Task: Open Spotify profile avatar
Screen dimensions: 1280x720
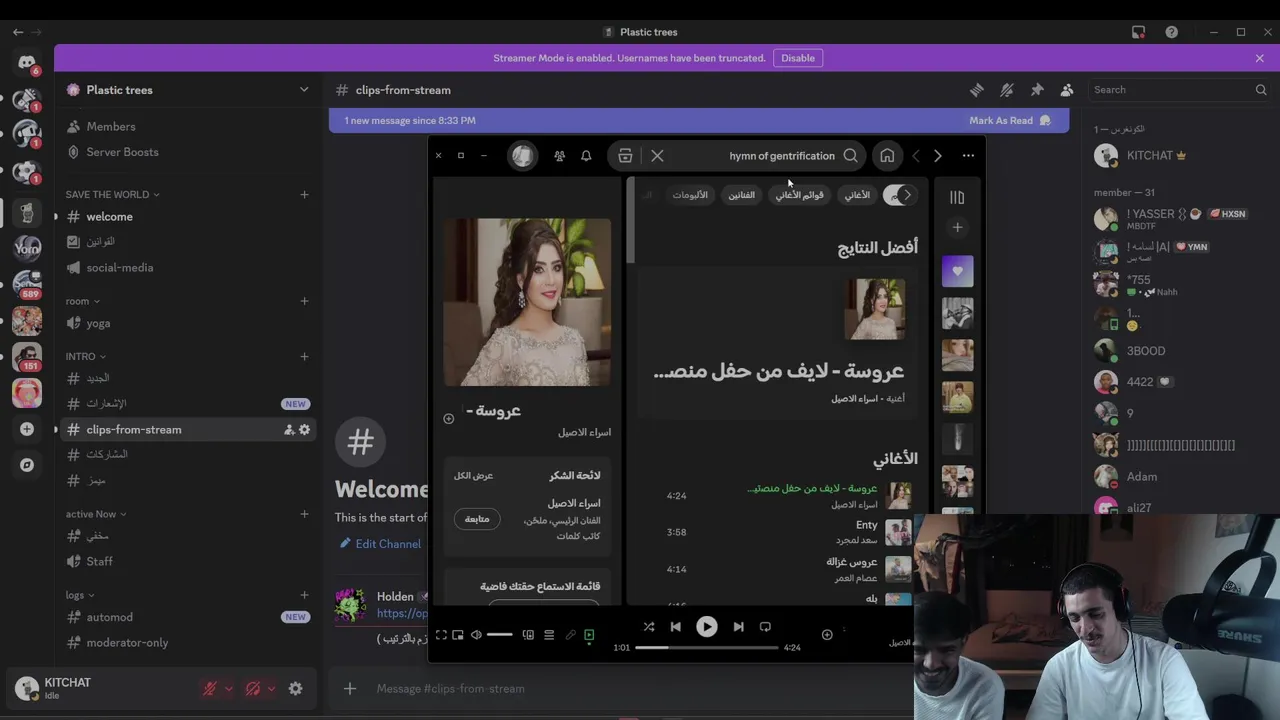Action: pos(522,156)
